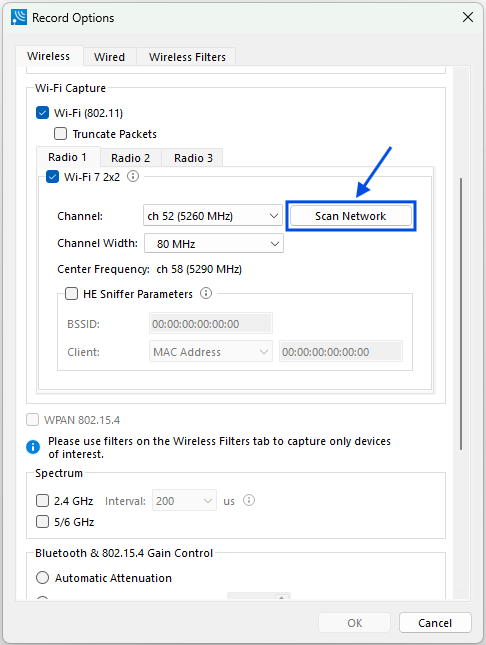Enable 2.4 GHz spectrum checkbox

(x=42, y=501)
